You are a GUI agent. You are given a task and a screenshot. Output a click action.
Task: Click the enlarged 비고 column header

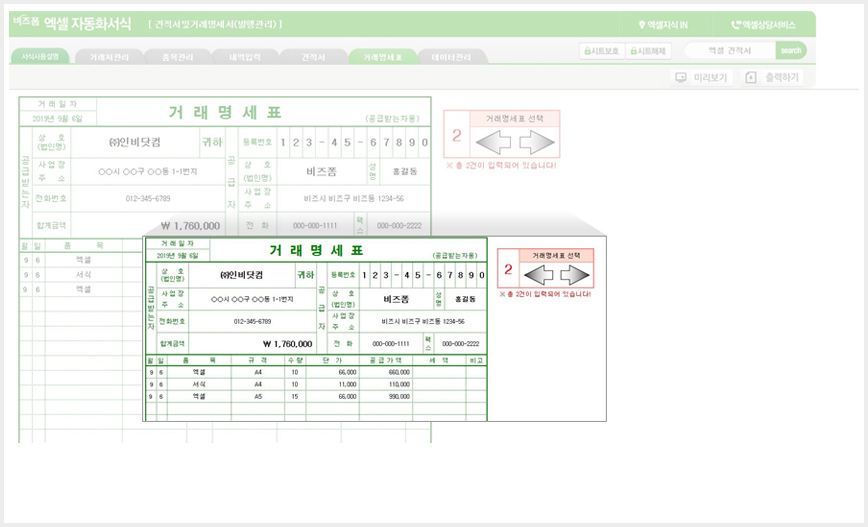click(x=476, y=360)
